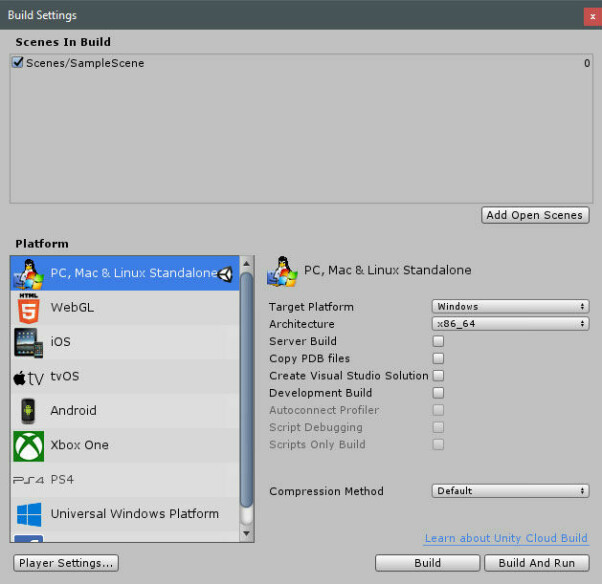Click the large platform icon in settings header
Image resolution: width=602 pixels, height=584 pixels.
click(282, 271)
